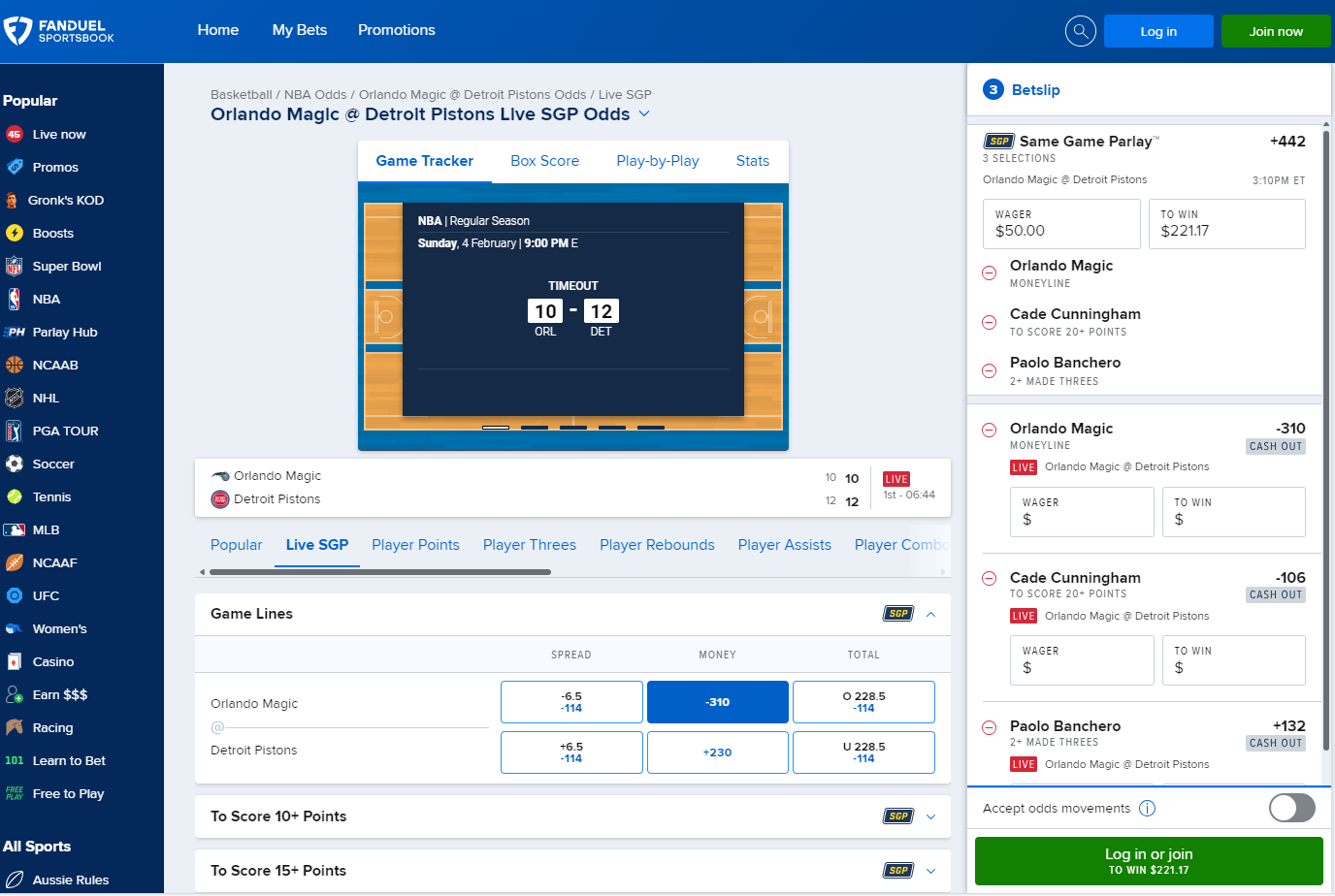Click the MLB logo icon
The image size is (1335, 896).
pyautogui.click(x=15, y=530)
